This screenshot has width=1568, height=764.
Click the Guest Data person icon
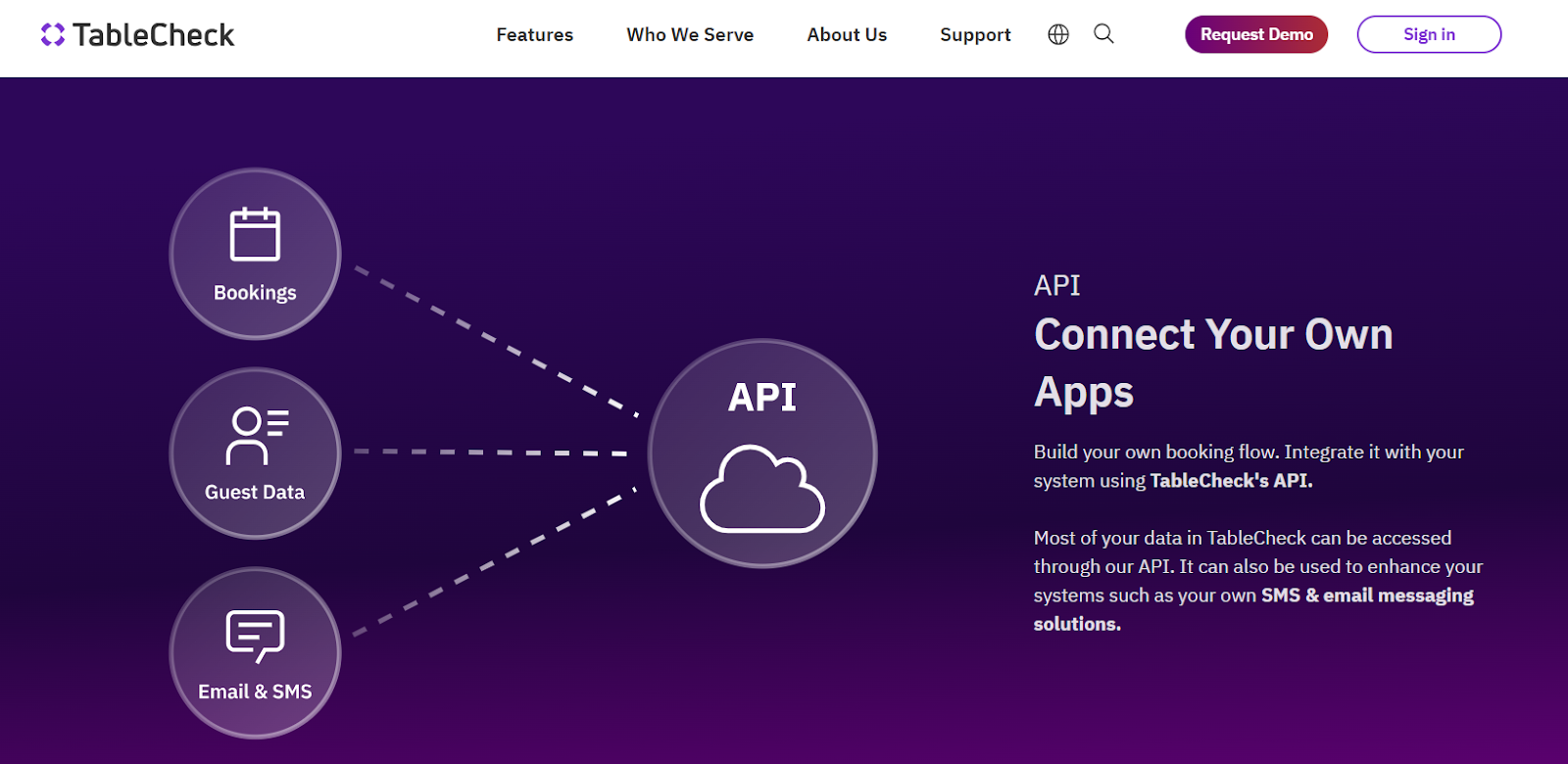(257, 436)
